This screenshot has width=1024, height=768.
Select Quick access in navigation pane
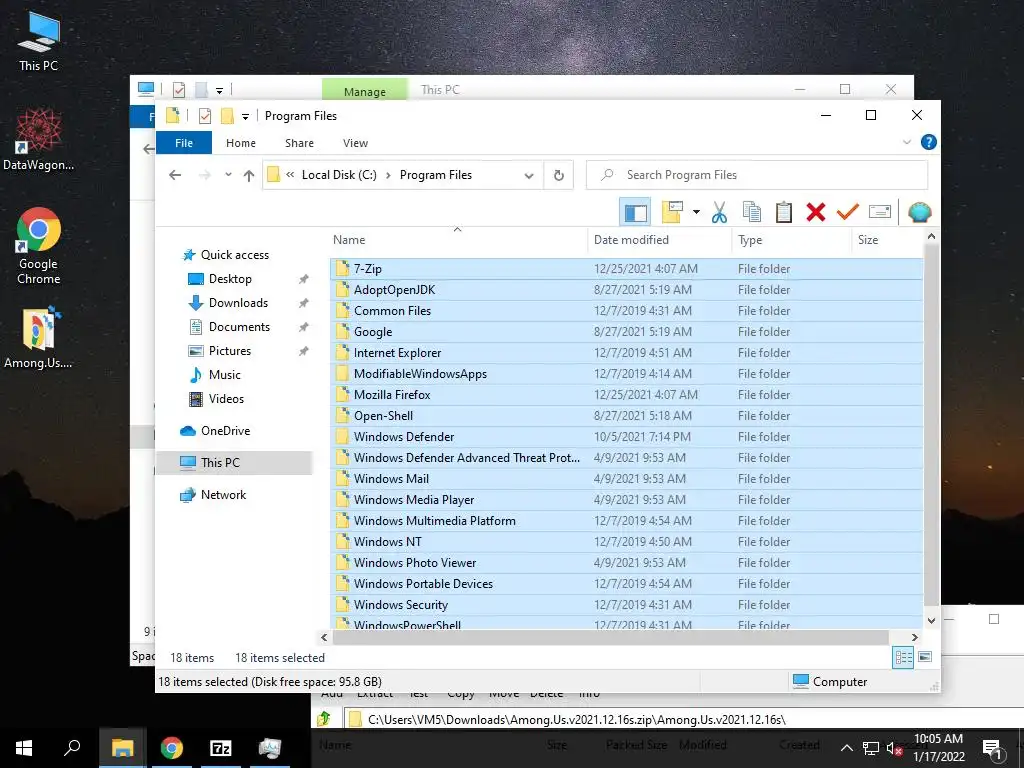point(234,255)
